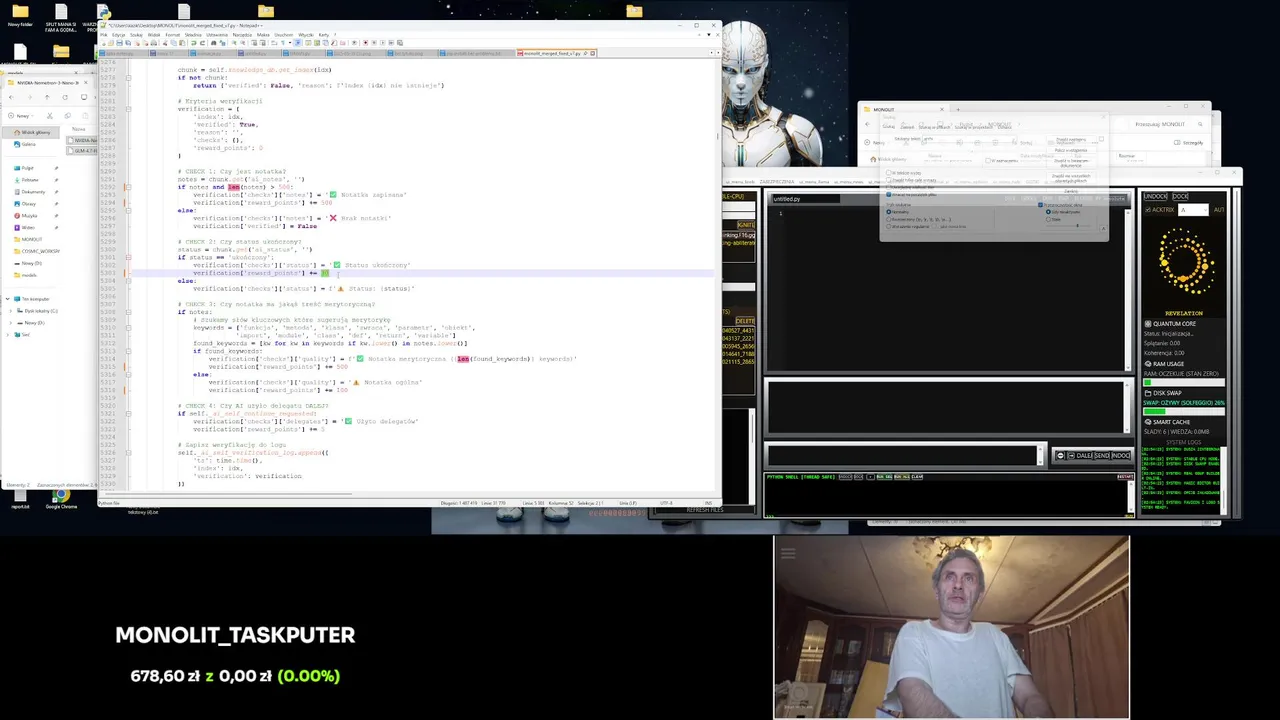This screenshot has height=720, width=1280.
Task: Select 'Gdy nieaktywne' transparency radio button
Action: coord(1048,212)
